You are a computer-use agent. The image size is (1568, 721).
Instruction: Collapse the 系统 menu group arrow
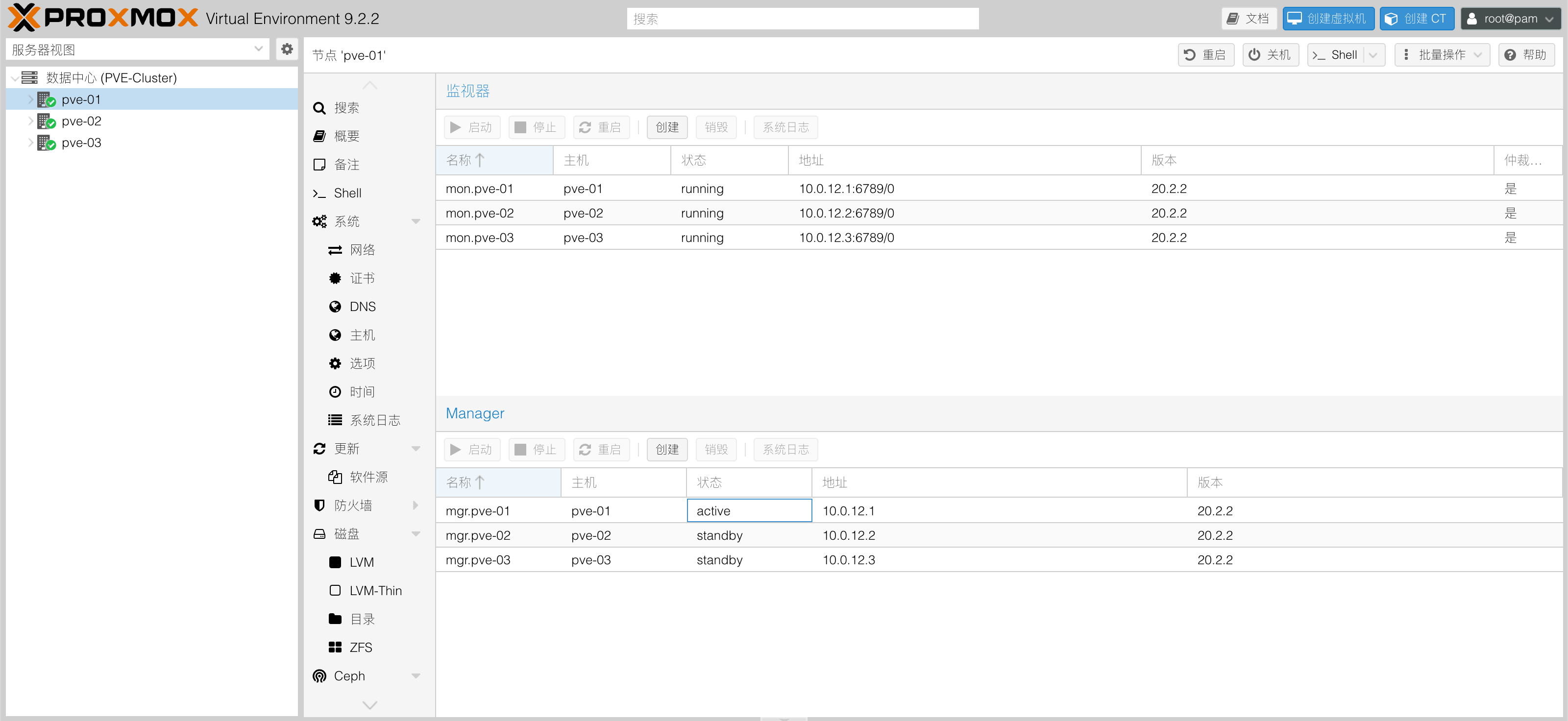(x=416, y=221)
